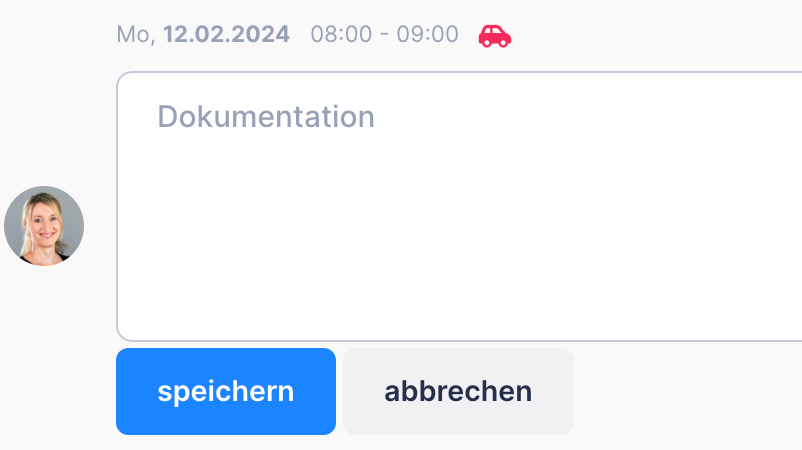The width and height of the screenshot is (802, 450).
Task: Click the Dokumentation placeholder text
Action: pos(266,117)
